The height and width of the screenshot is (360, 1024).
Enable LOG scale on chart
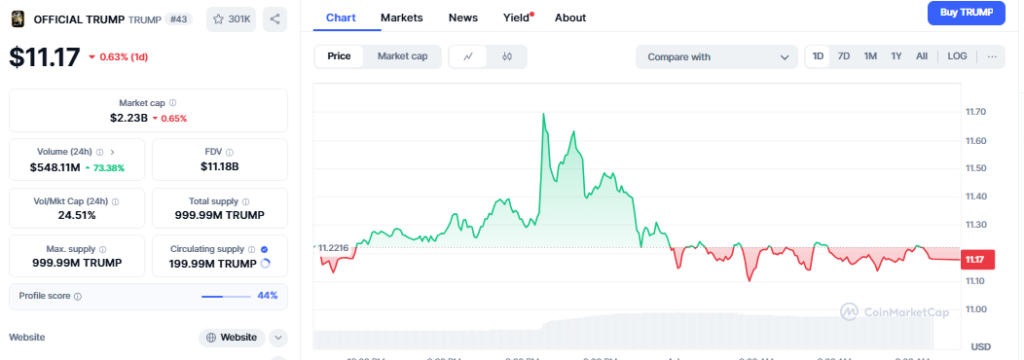point(957,57)
